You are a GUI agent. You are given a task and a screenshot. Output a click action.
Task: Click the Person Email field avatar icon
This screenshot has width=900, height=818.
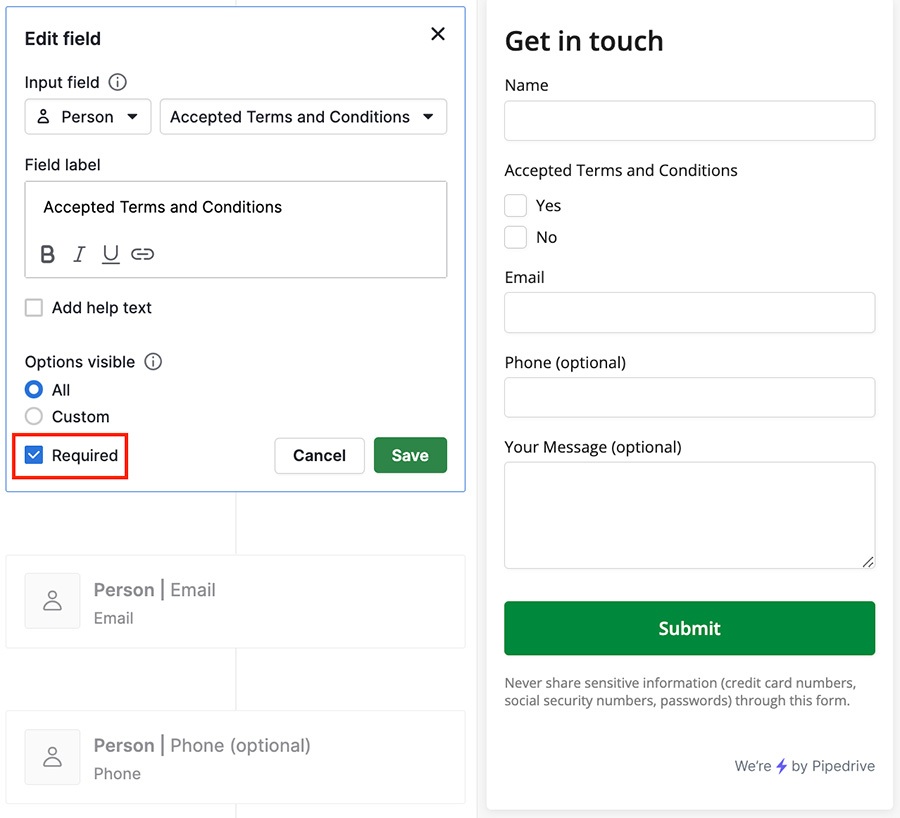pyautogui.click(x=52, y=600)
